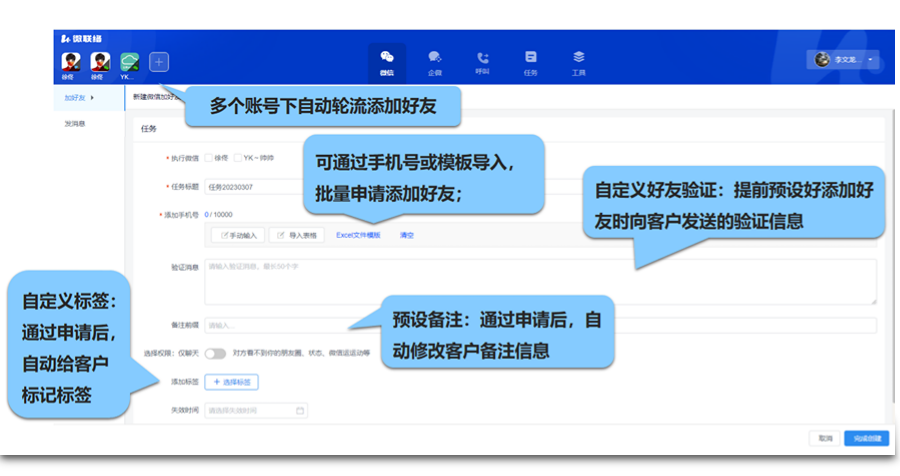Select the first account avatar
Image resolution: width=900 pixels, height=476 pixels.
click(69, 61)
